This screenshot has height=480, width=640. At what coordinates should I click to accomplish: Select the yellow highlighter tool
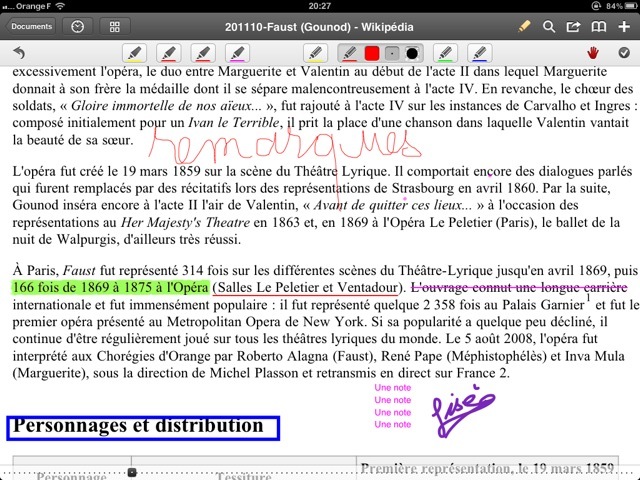pyautogui.click(x=135, y=52)
